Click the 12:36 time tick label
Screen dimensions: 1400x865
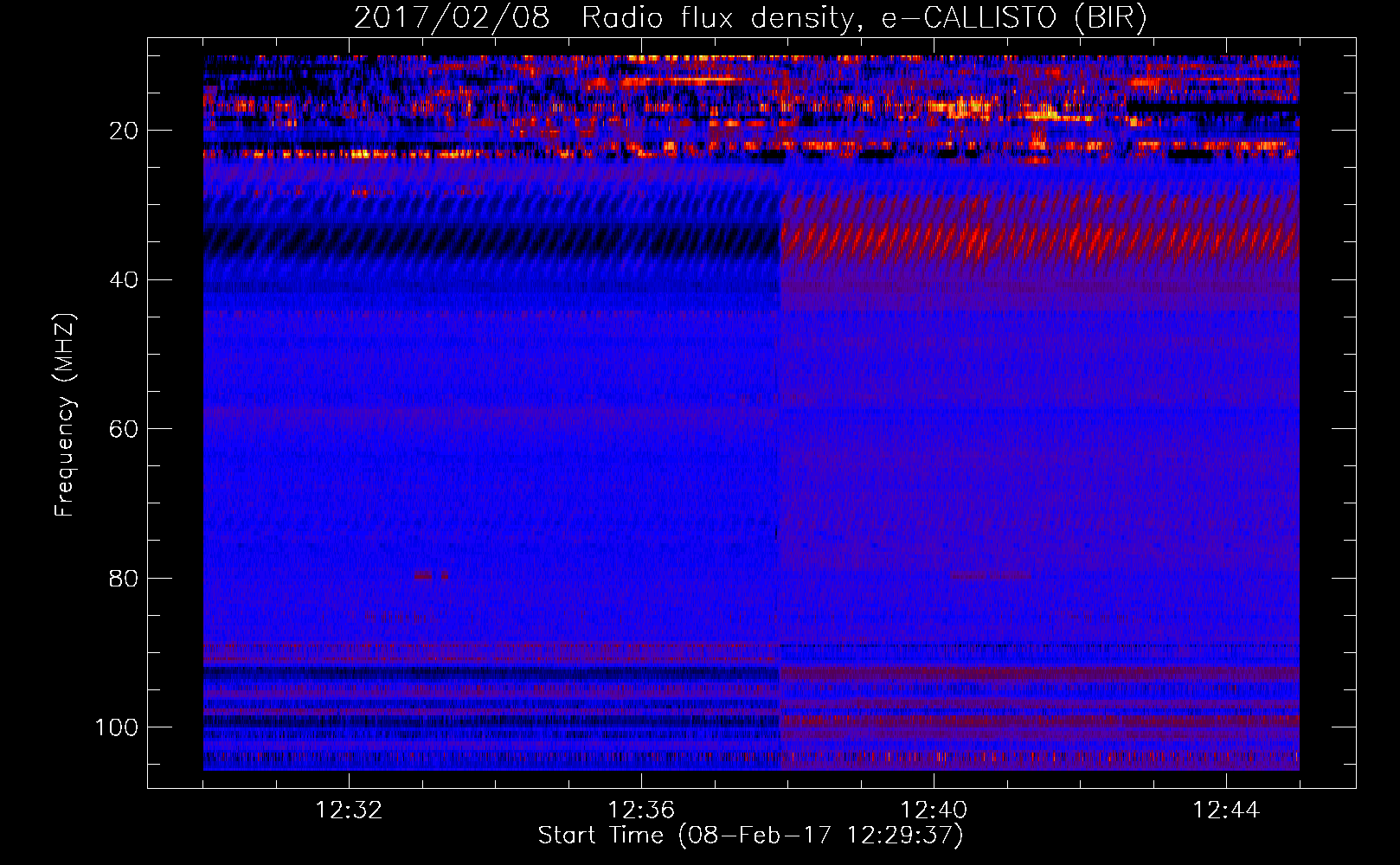tap(641, 811)
